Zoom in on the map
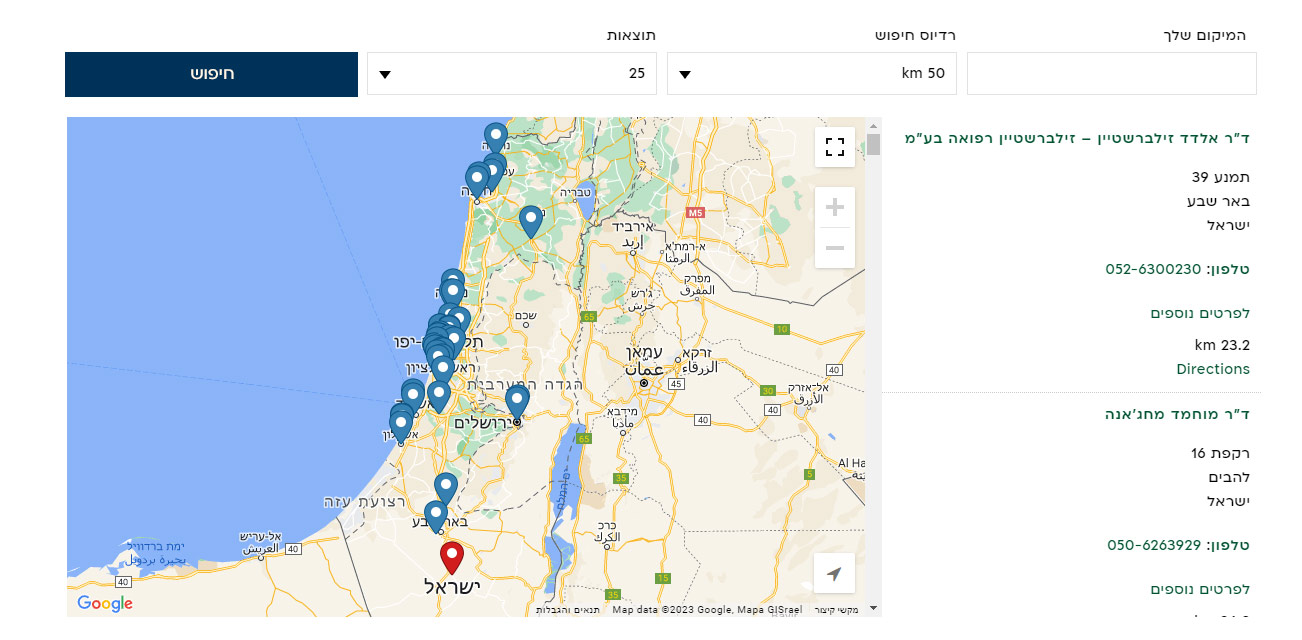The width and height of the screenshot is (1302, 640). [835, 208]
